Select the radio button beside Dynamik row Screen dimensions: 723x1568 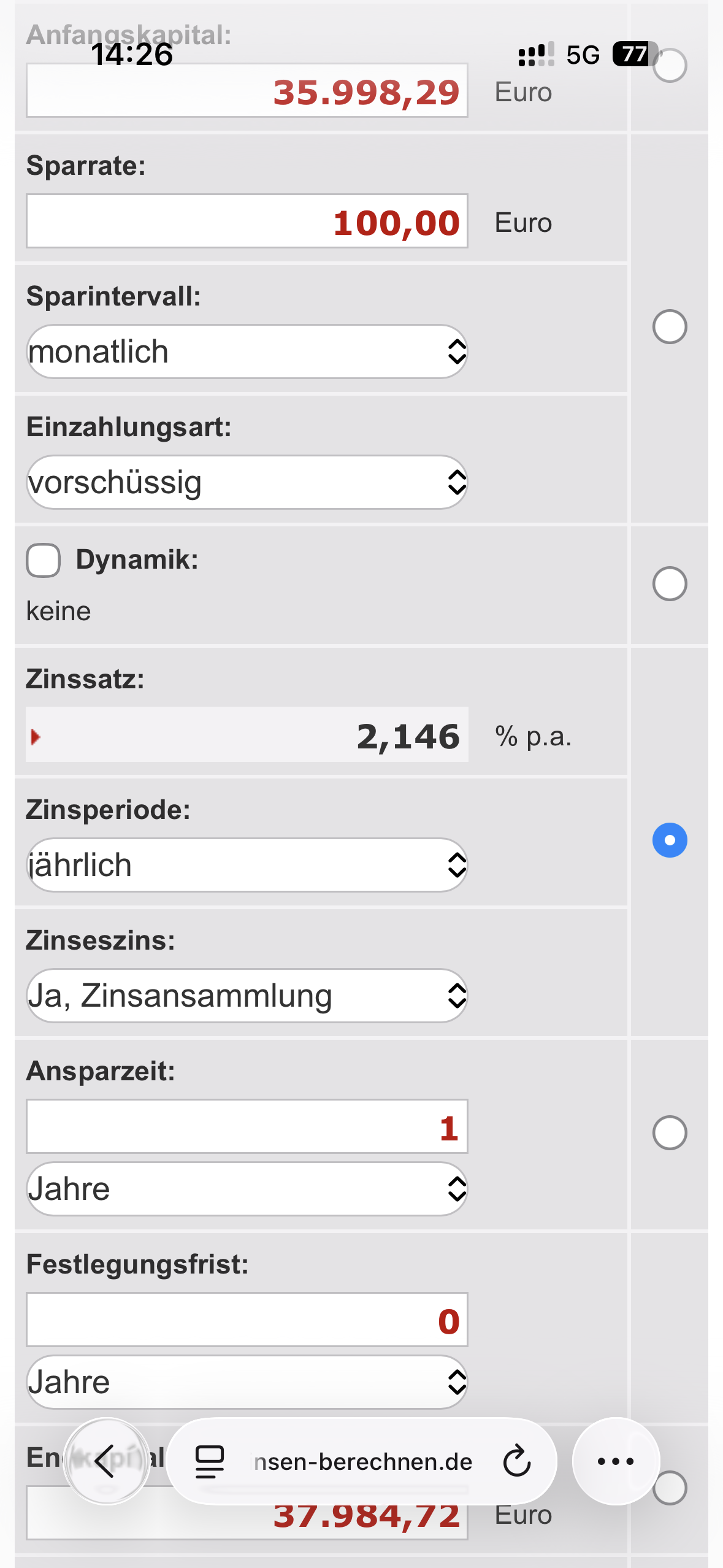670,583
